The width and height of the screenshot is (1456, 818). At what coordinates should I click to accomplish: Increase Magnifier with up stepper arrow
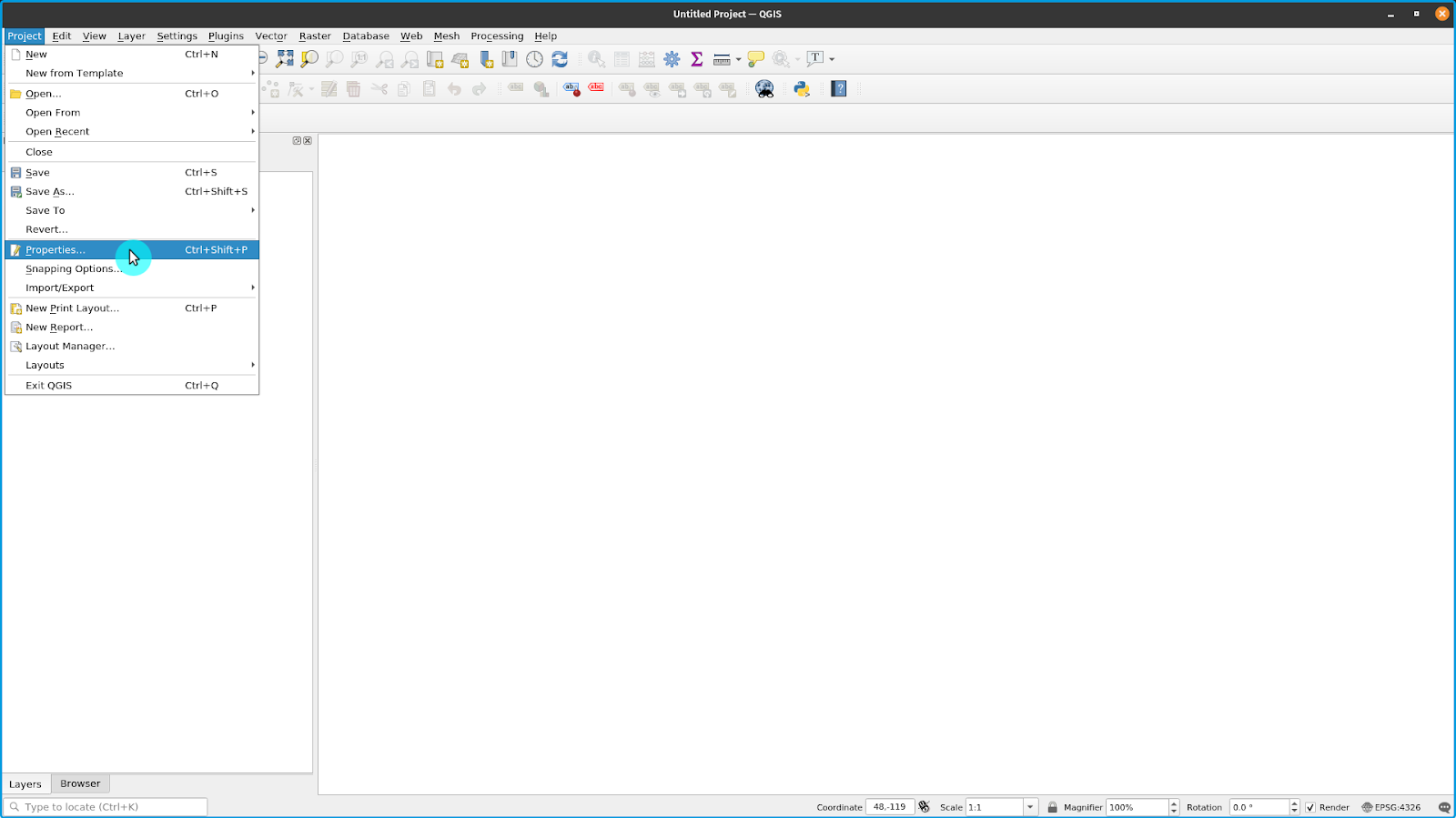pyautogui.click(x=1174, y=803)
